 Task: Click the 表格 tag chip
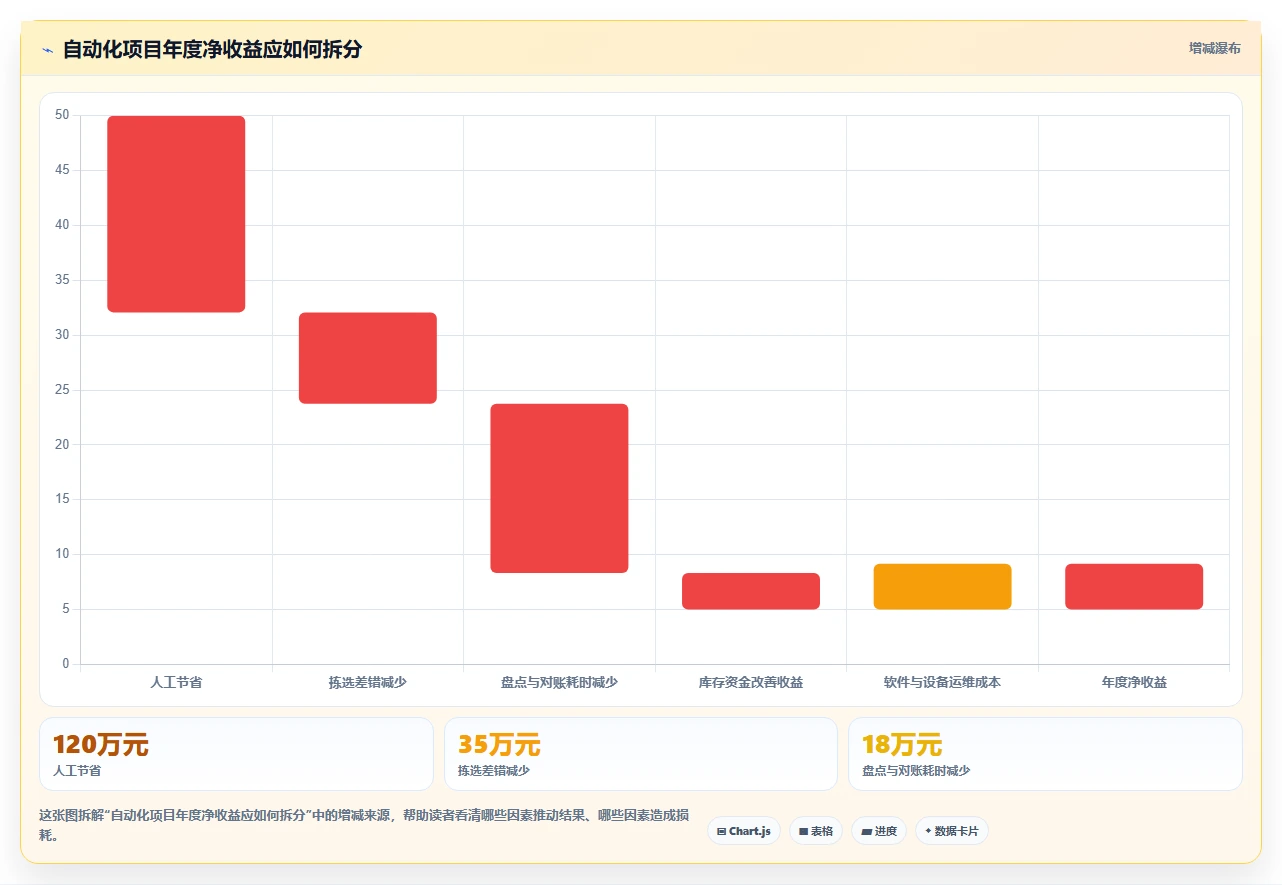coord(816,831)
